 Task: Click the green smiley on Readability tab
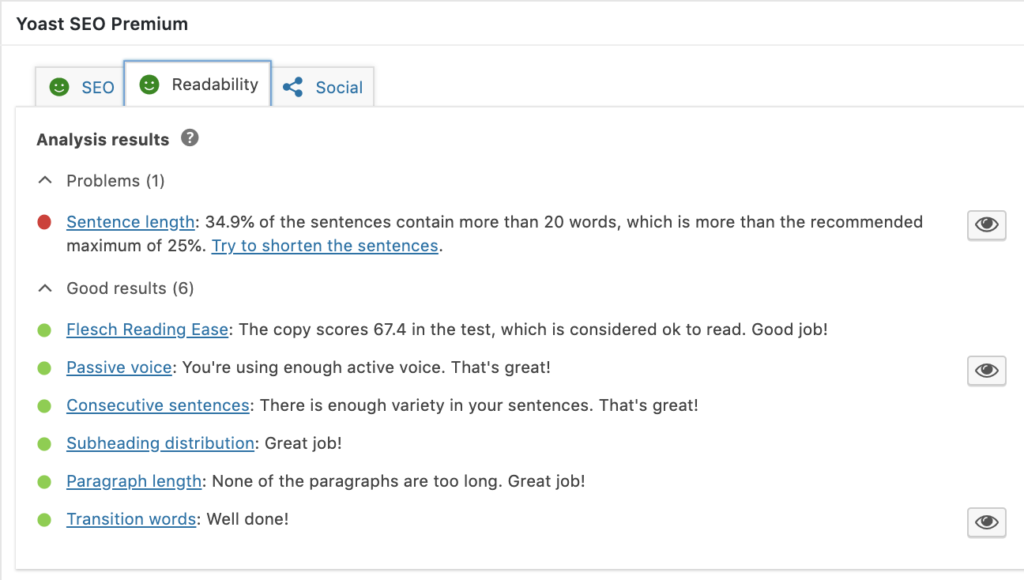[x=150, y=84]
